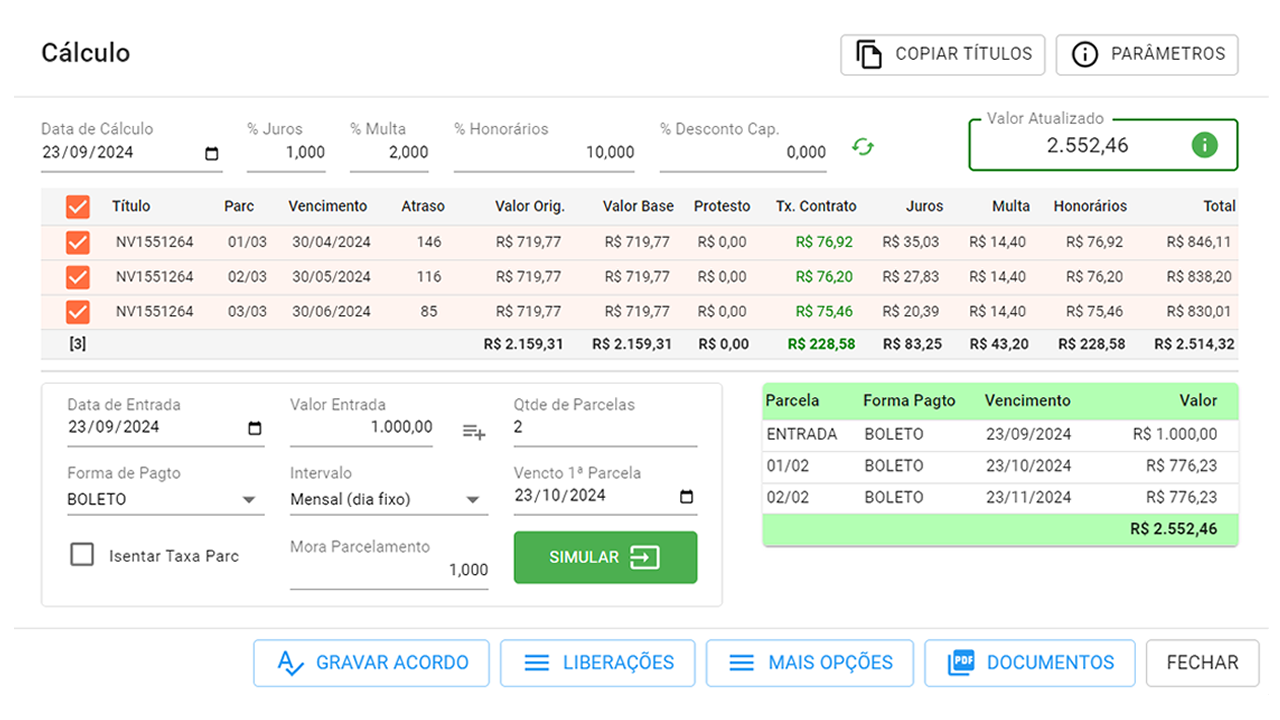Viewport: 1280px width, 720px height.
Task: Click the green Tx. Contrato value R$ 76,92
Action: pyautogui.click(x=824, y=242)
